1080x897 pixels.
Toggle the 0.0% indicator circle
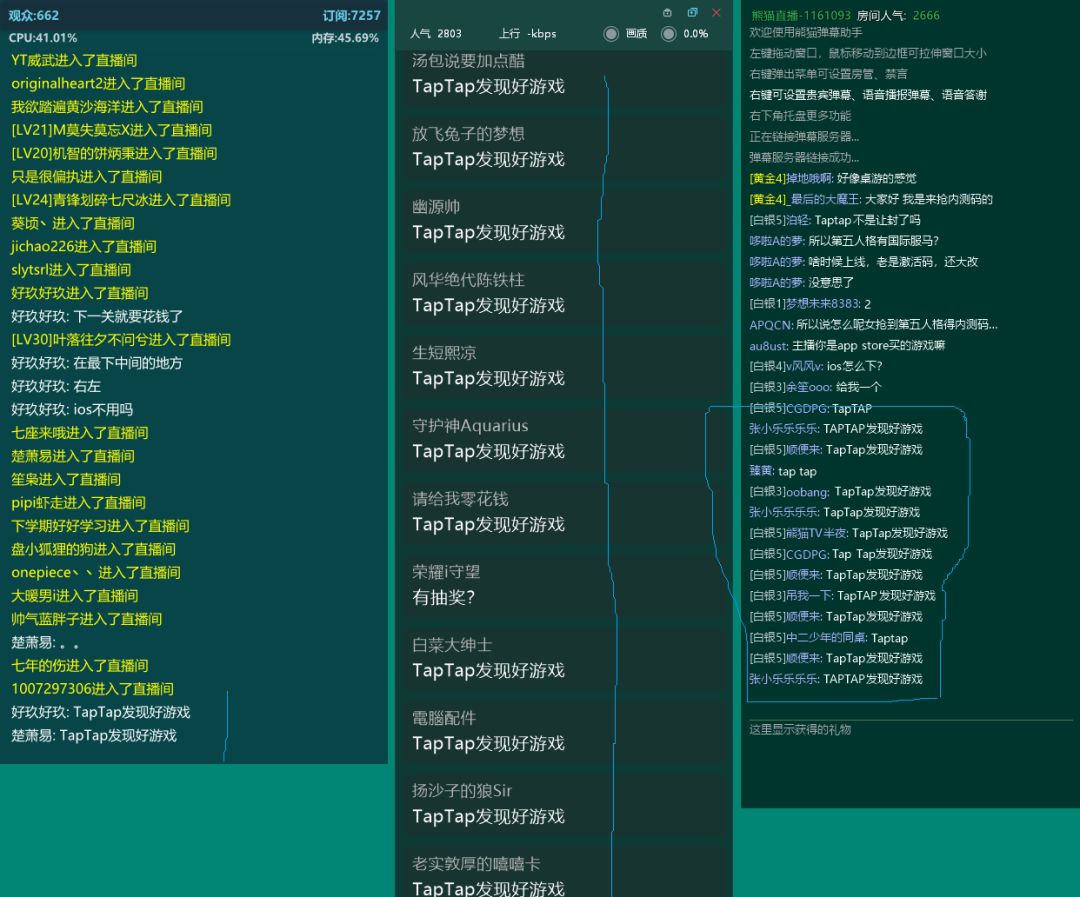[x=668, y=34]
